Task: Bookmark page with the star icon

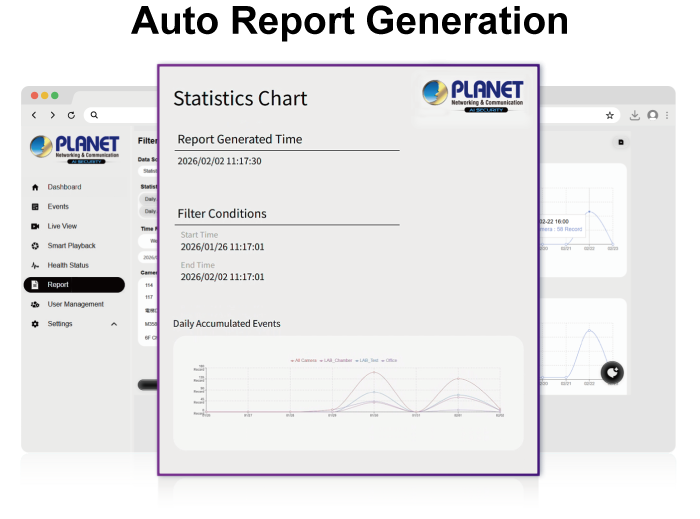Action: [x=610, y=115]
